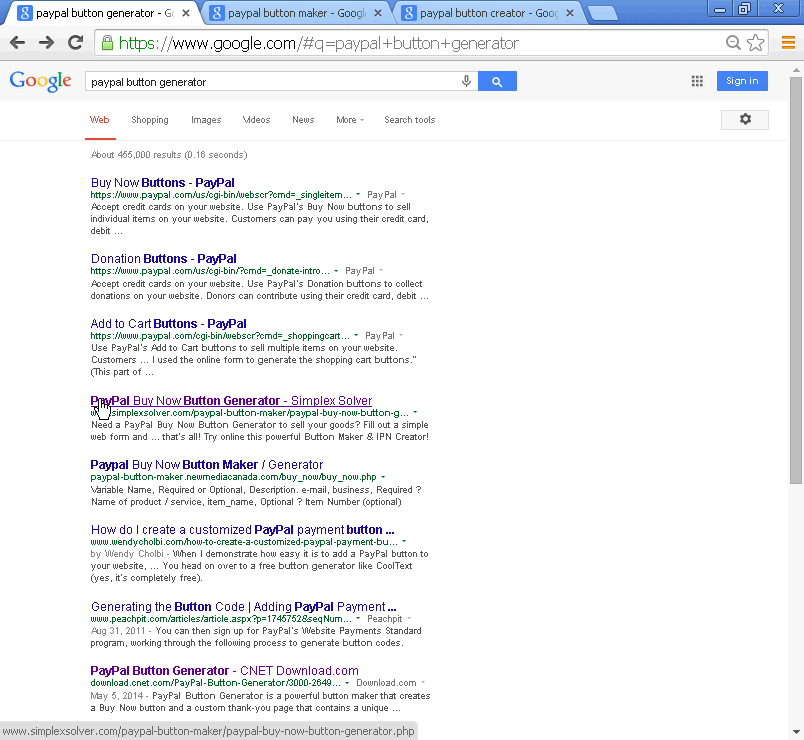The image size is (804, 740).
Task: Expand dropdown arrow after donate-intro URL
Action: click(x=336, y=271)
